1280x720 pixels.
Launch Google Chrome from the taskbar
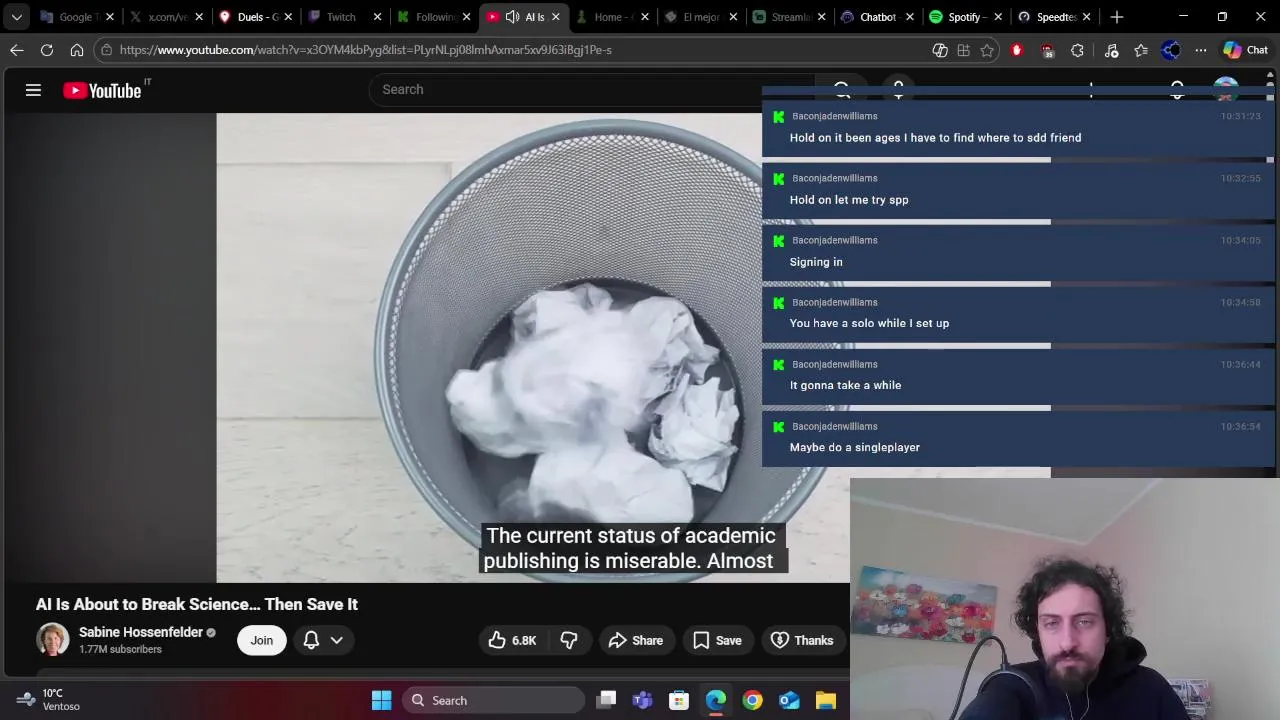tap(752, 700)
